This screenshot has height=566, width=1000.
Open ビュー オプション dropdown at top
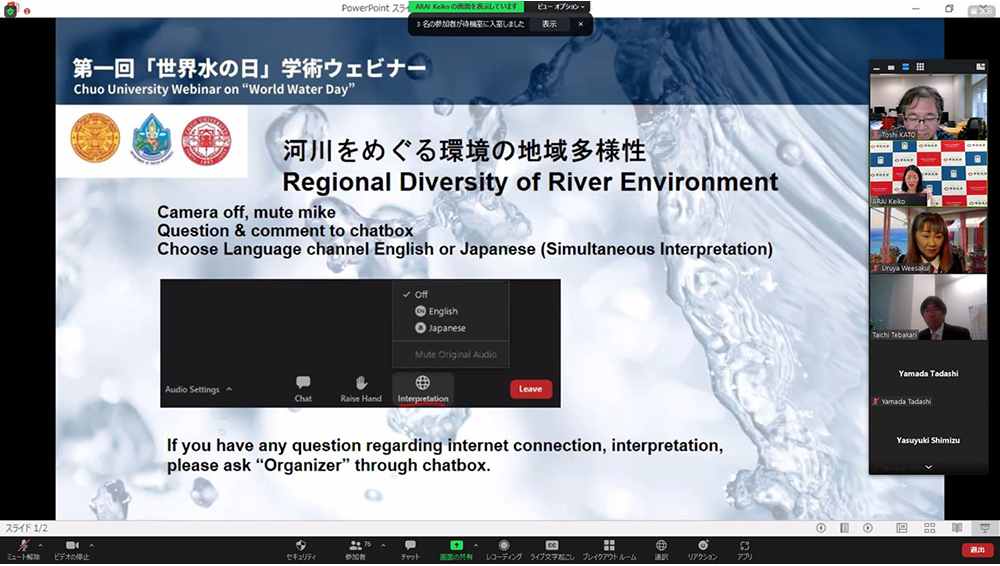coord(561,6)
